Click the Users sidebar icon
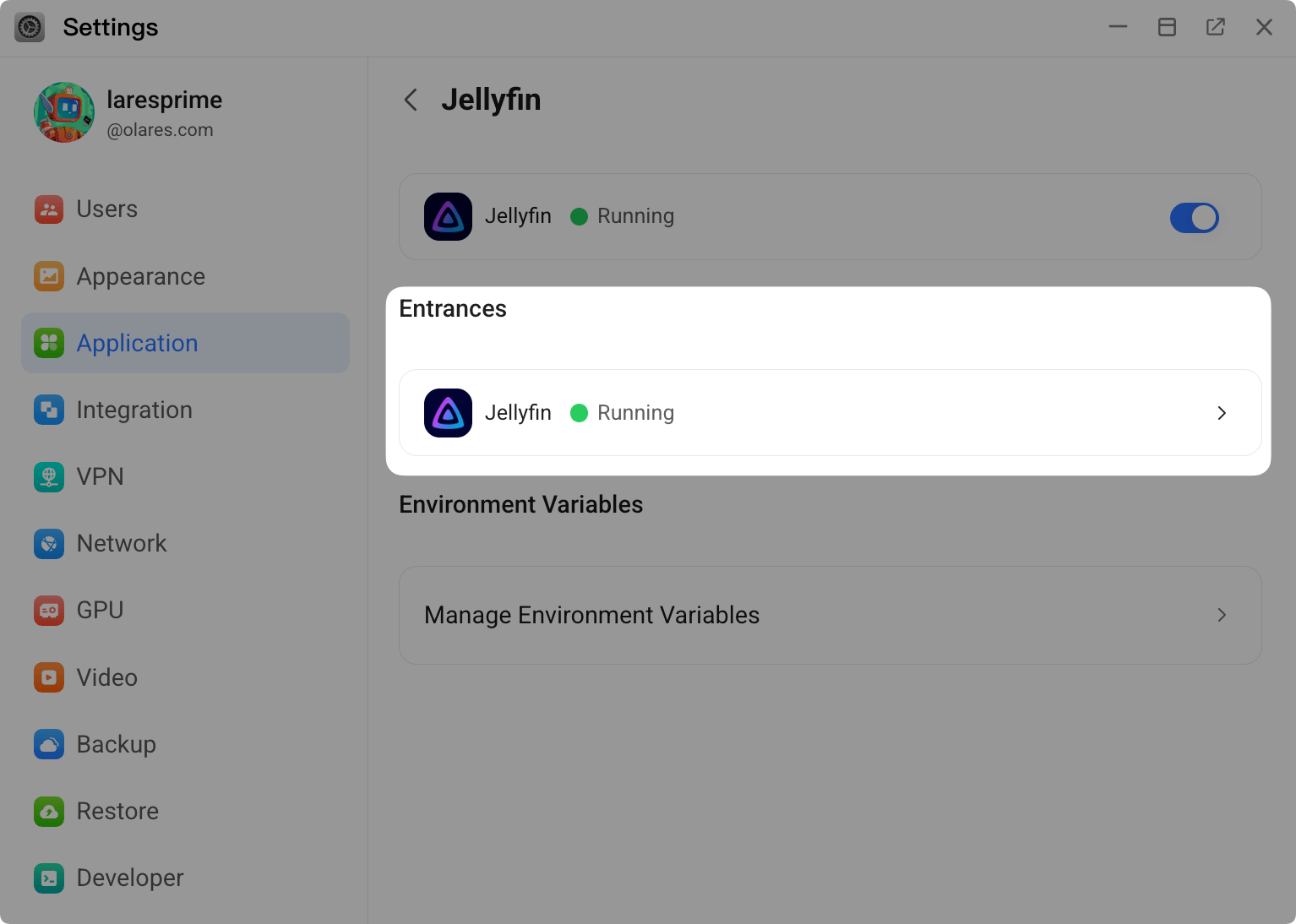Viewport: 1296px width, 924px height. [49, 209]
